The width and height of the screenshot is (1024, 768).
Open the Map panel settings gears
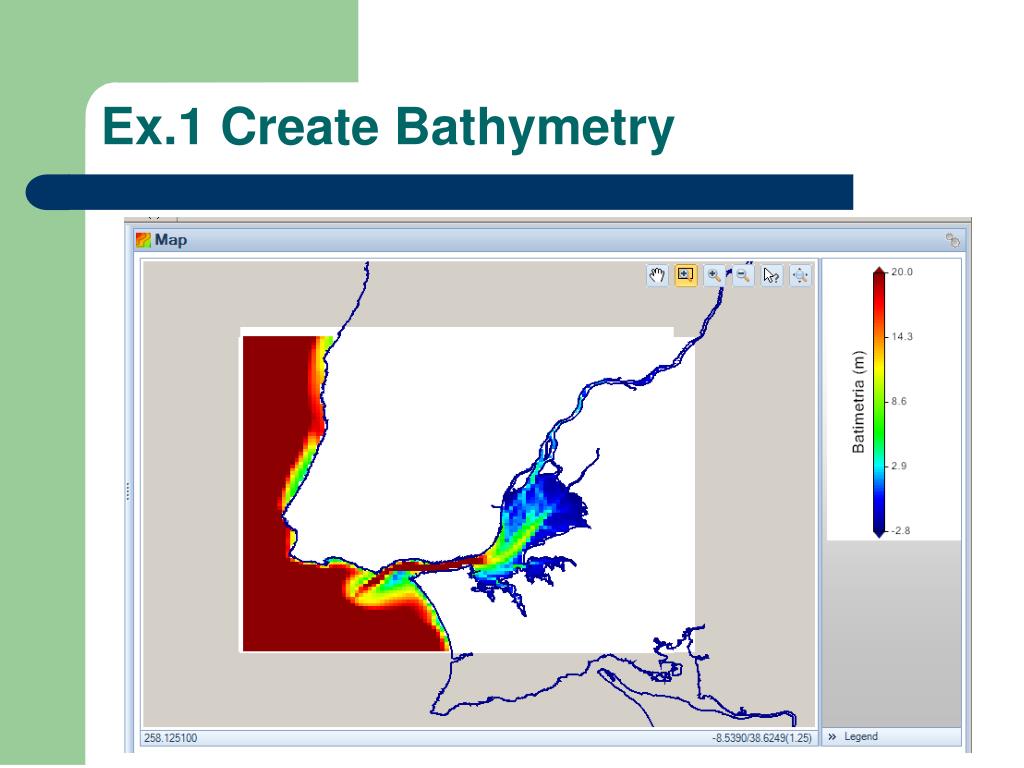point(953,240)
